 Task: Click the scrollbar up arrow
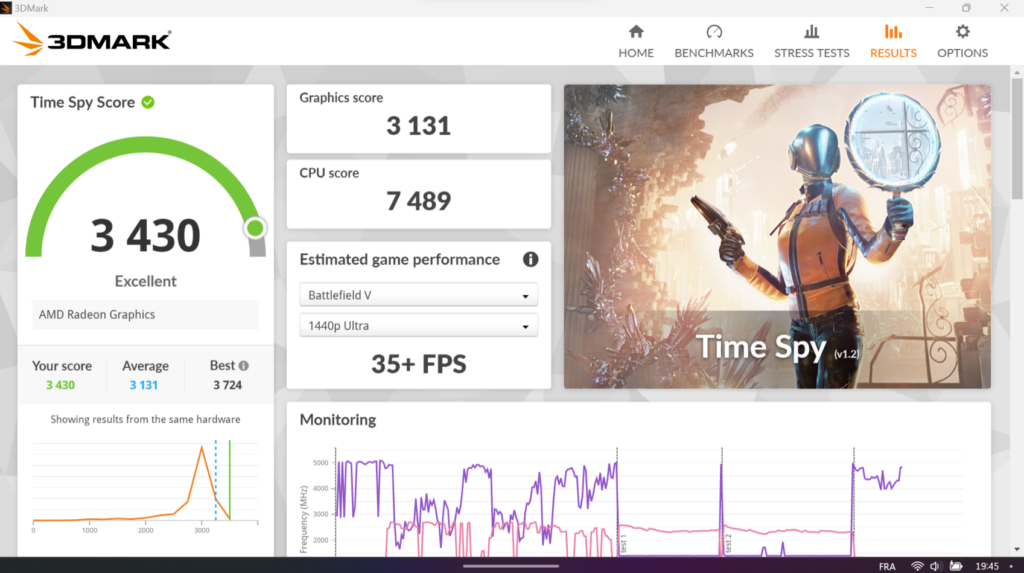1017,72
